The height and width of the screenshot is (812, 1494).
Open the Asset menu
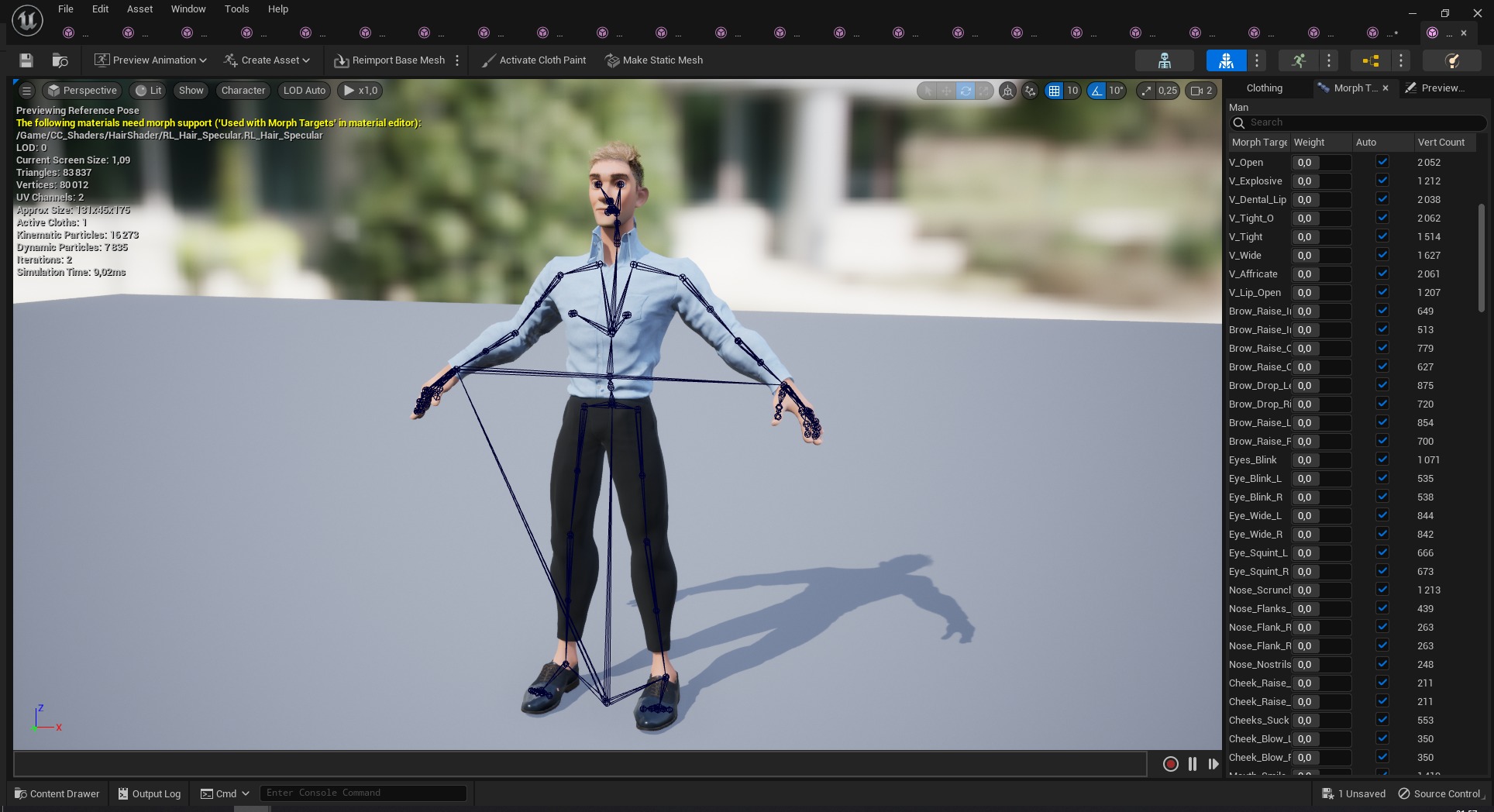click(x=140, y=9)
